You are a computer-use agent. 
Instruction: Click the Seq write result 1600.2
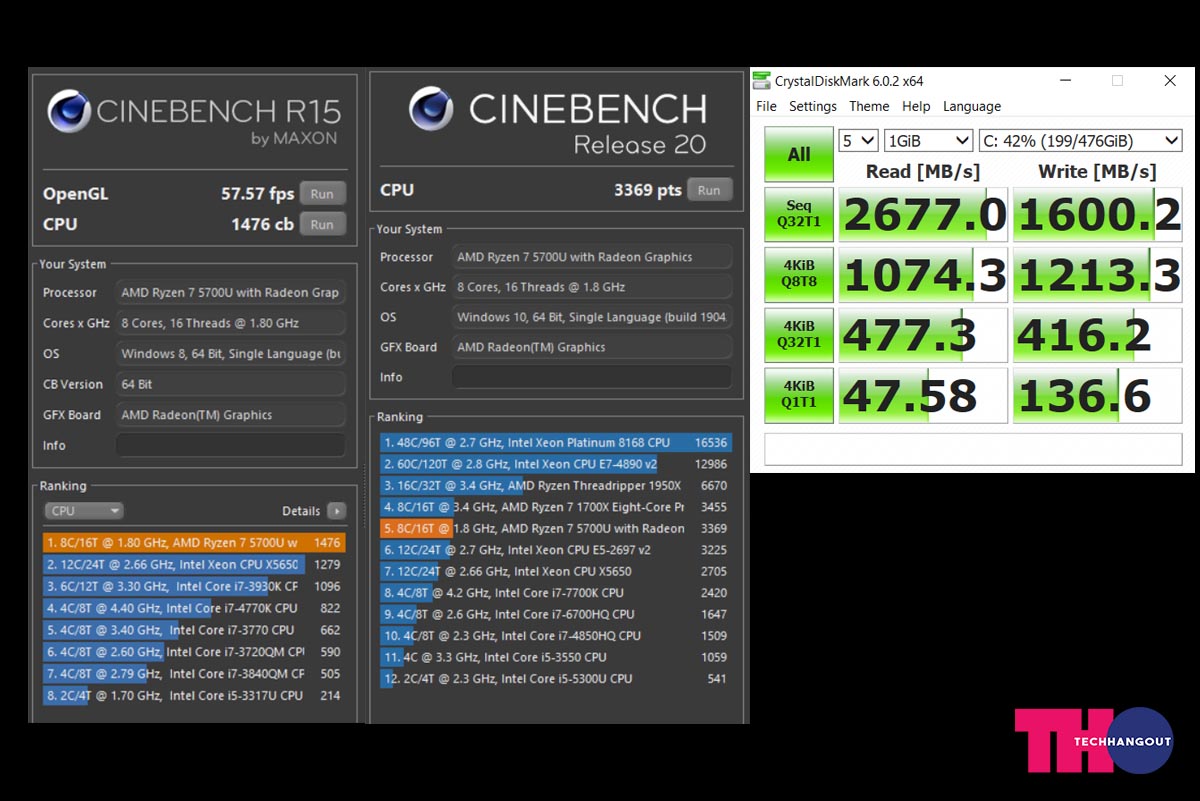(1097, 214)
